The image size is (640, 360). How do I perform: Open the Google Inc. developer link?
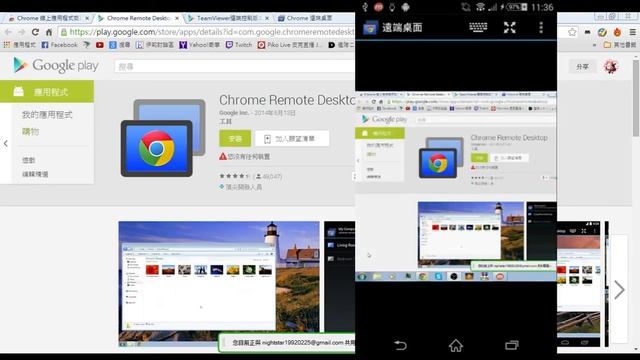pyautogui.click(x=233, y=113)
